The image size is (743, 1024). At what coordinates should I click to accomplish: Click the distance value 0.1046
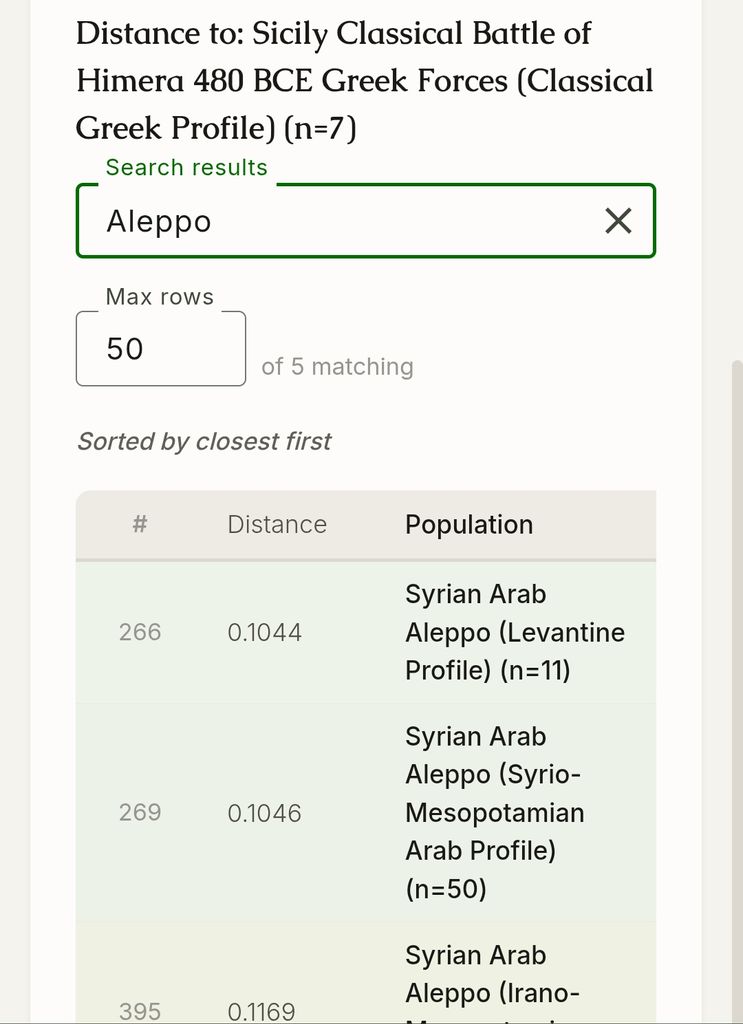pyautogui.click(x=264, y=813)
